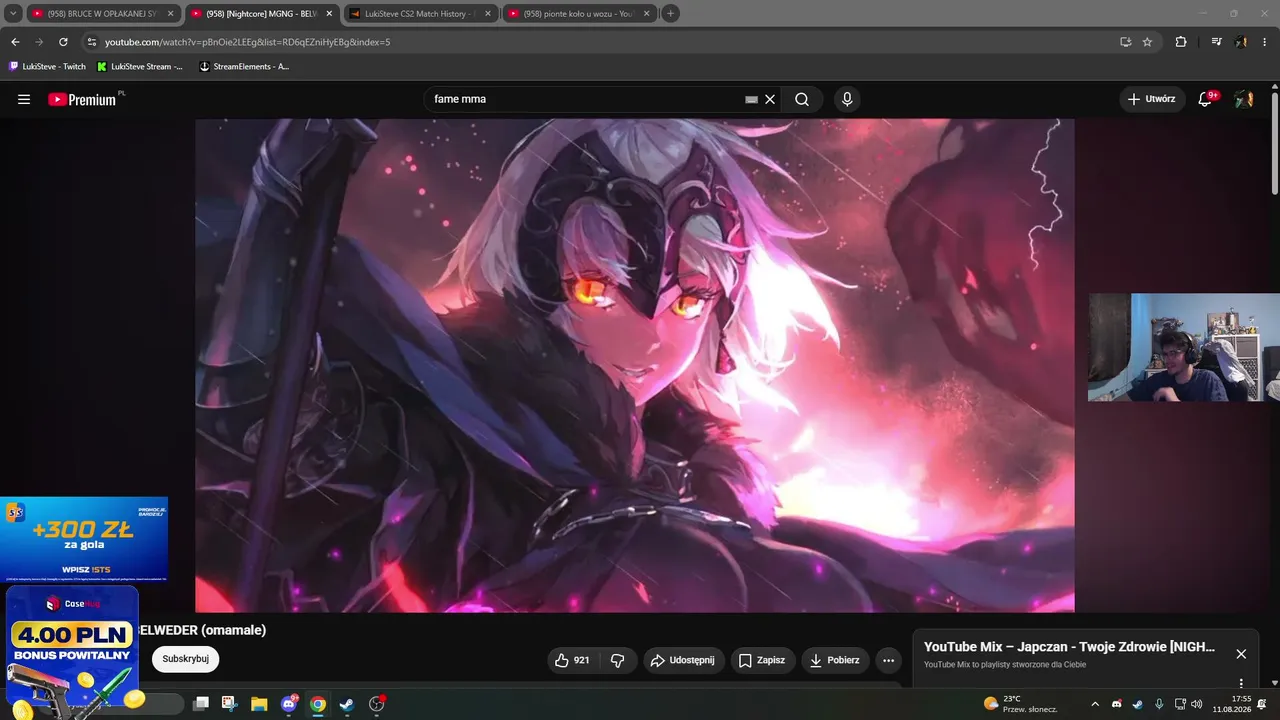Bookmark this page with the star
The image size is (1280, 720).
1147,42
